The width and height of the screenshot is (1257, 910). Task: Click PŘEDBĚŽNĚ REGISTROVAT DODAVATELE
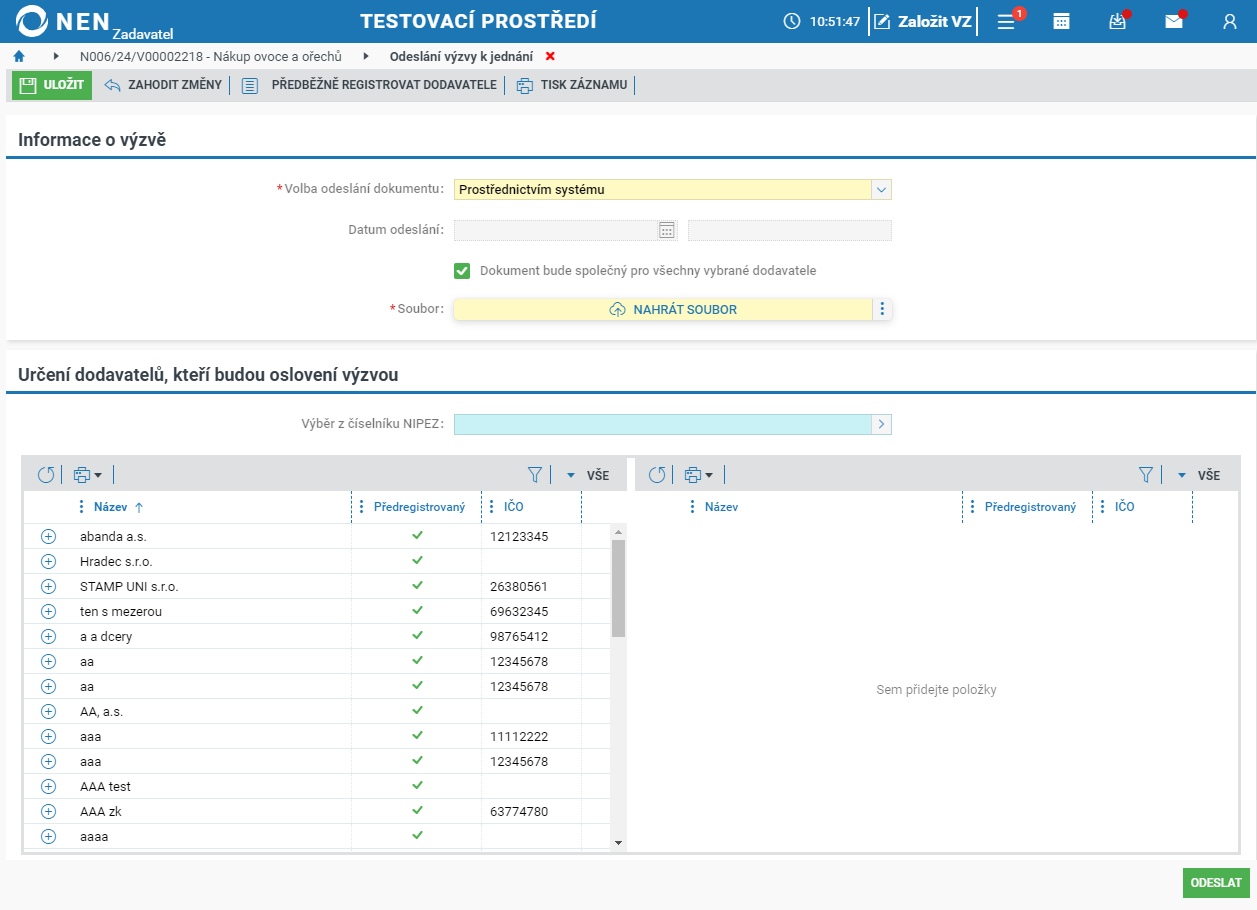click(x=370, y=85)
